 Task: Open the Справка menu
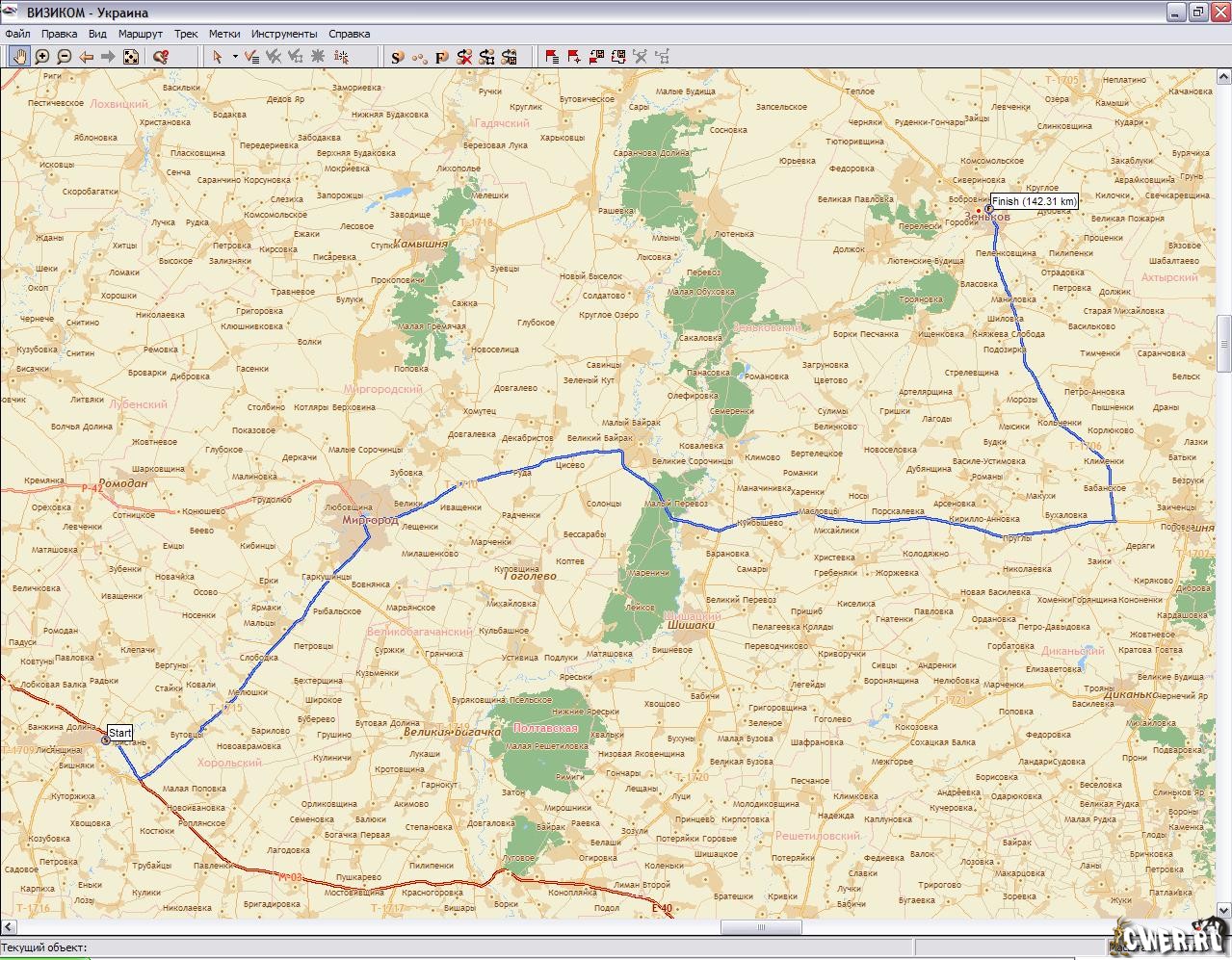point(349,34)
